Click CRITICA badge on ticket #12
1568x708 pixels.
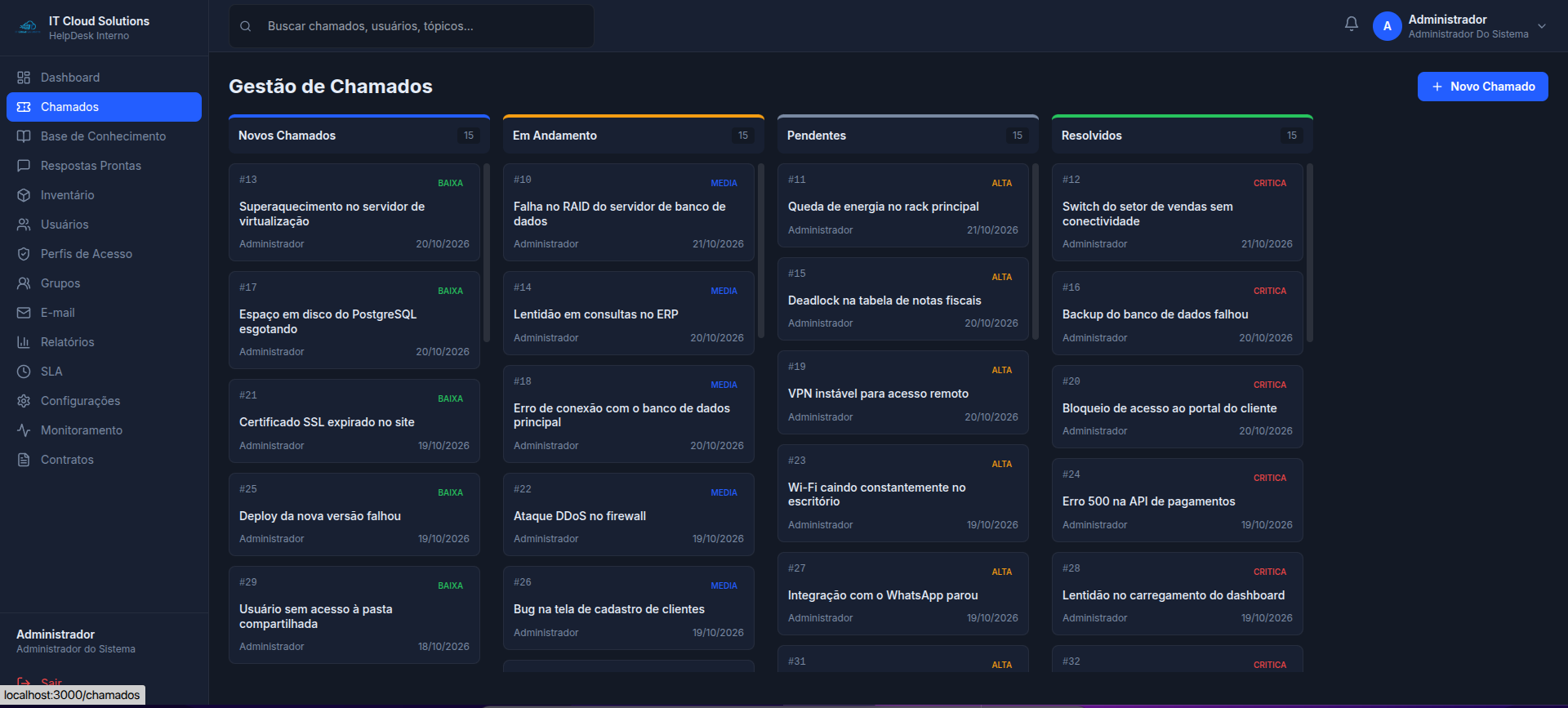point(1270,183)
